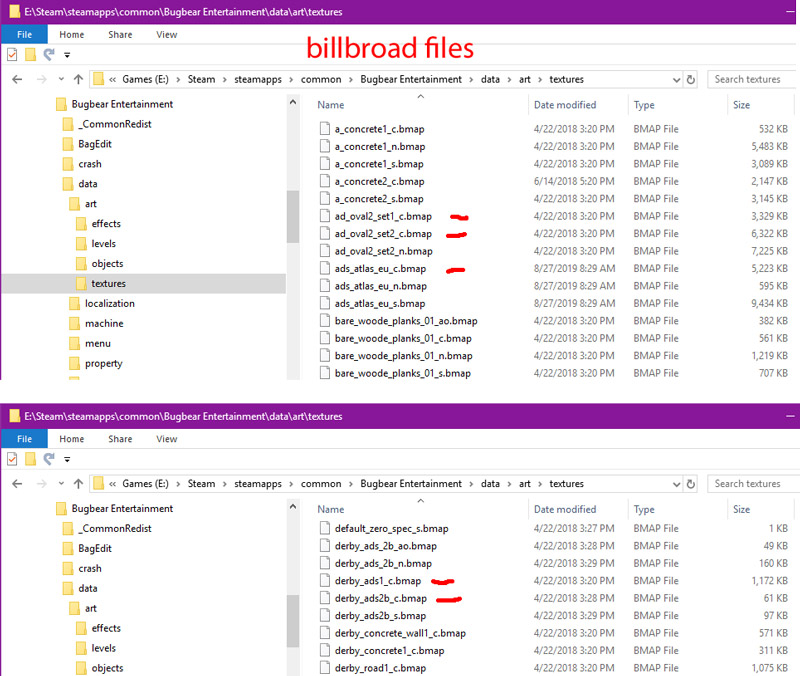Viewport: 800px width, 676px height.
Task: Select file bare_woode_planks_01_ao.bmap
Action: [x=406, y=321]
